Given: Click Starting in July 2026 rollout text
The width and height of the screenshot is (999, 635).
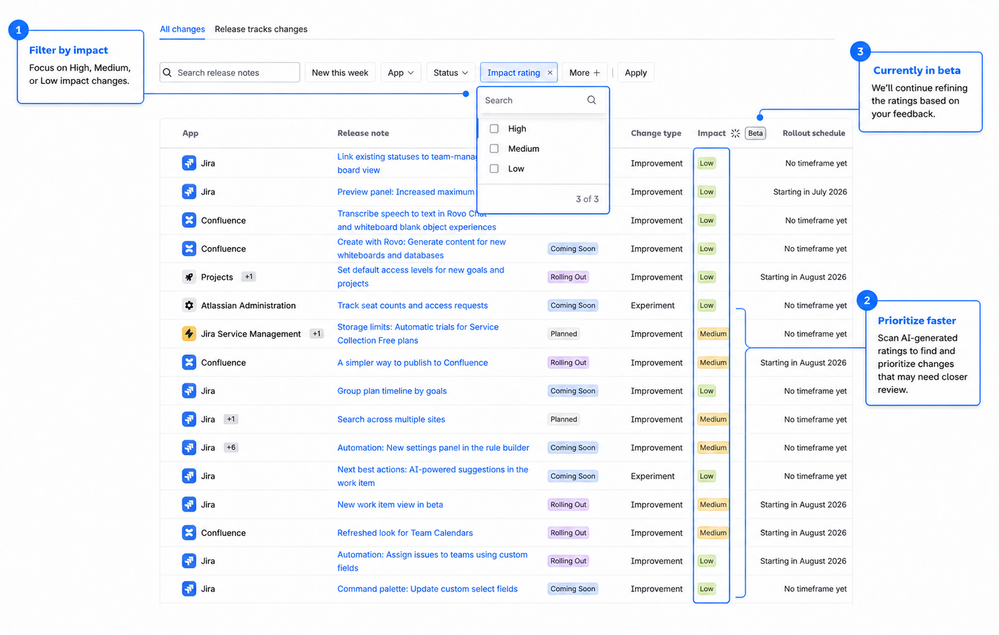Looking at the screenshot, I should coord(810,192).
